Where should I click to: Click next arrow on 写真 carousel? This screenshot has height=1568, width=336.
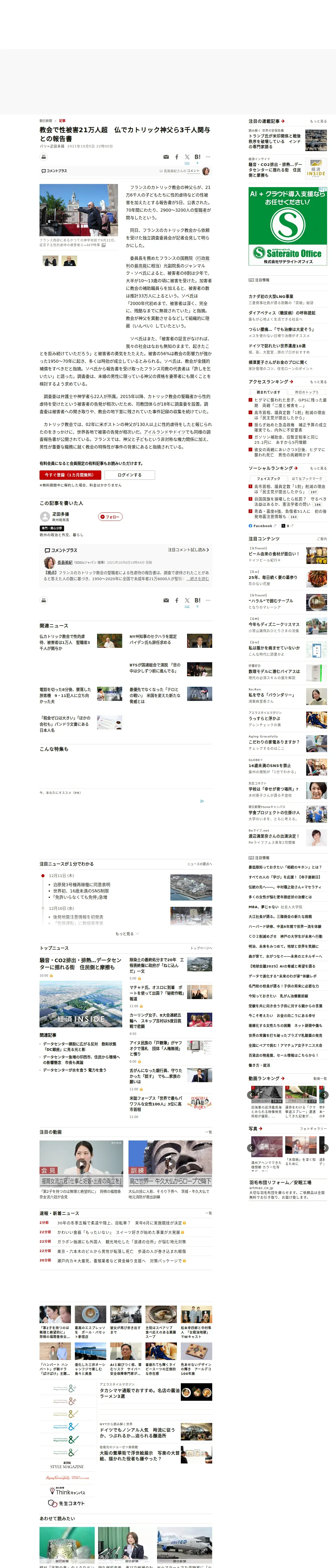(x=324, y=1148)
